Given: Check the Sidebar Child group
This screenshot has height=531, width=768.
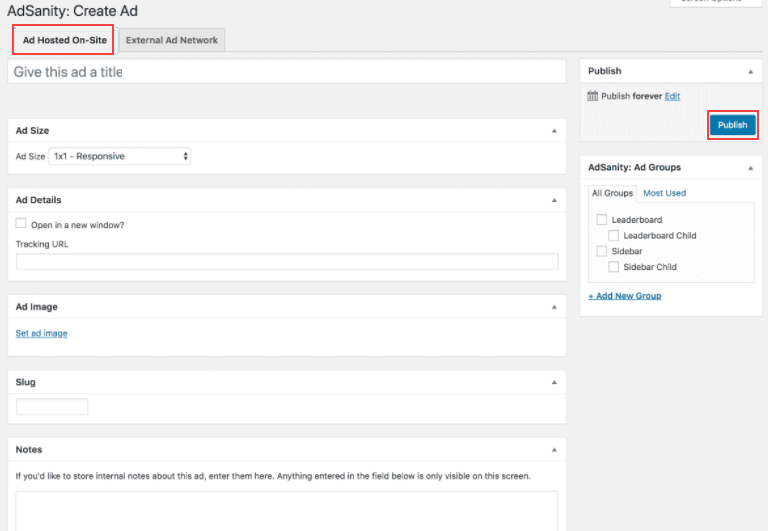Looking at the screenshot, I should coord(613,267).
